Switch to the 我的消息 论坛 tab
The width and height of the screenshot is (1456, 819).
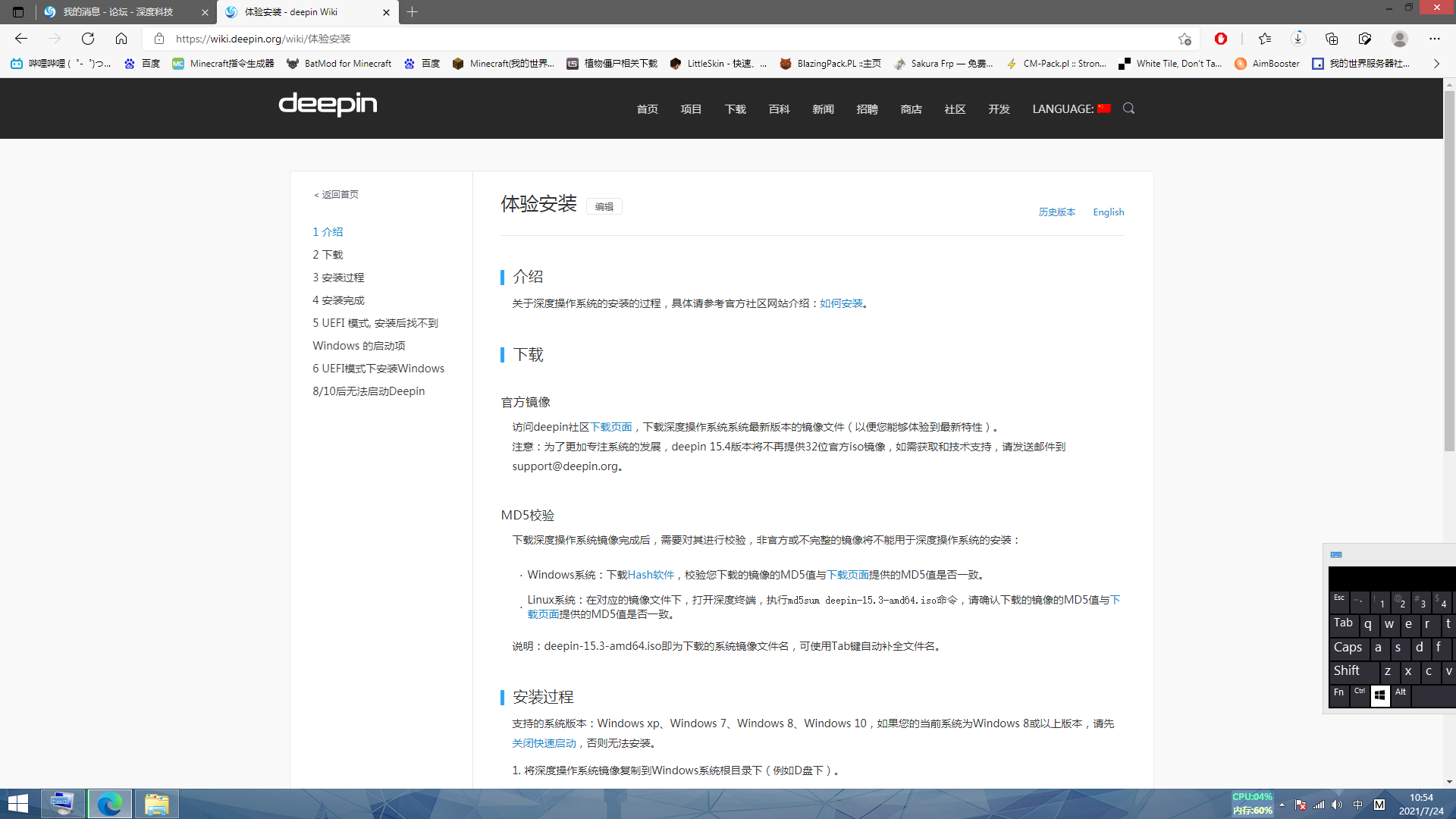coord(118,12)
